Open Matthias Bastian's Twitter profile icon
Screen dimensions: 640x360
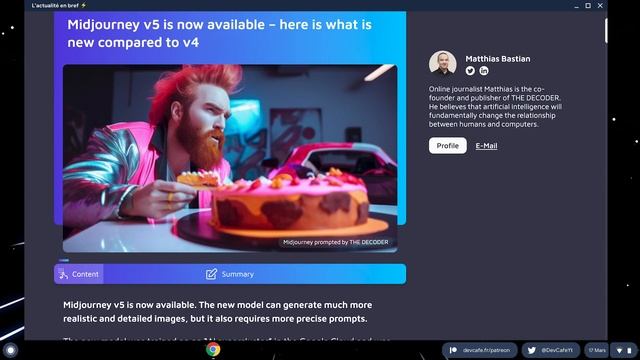click(470, 71)
